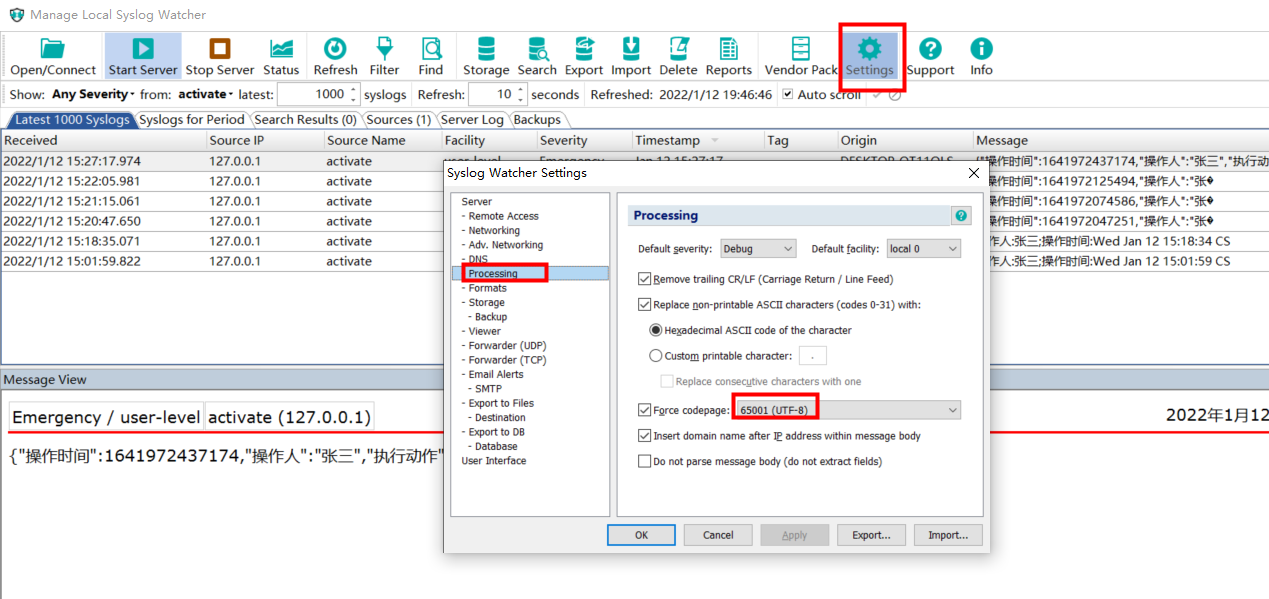
Task: Click the green help icon in Processing header
Action: point(961,216)
